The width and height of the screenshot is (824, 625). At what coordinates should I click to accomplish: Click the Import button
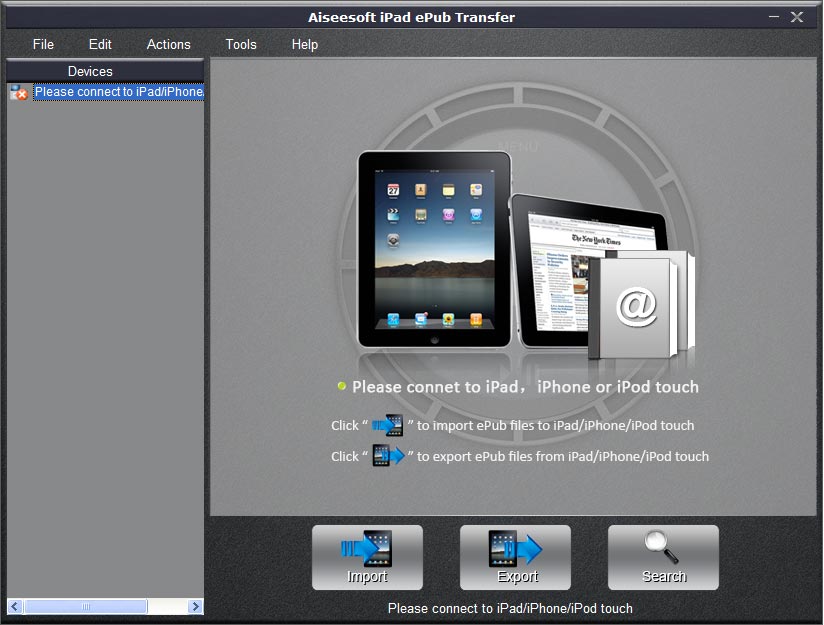tap(367, 557)
